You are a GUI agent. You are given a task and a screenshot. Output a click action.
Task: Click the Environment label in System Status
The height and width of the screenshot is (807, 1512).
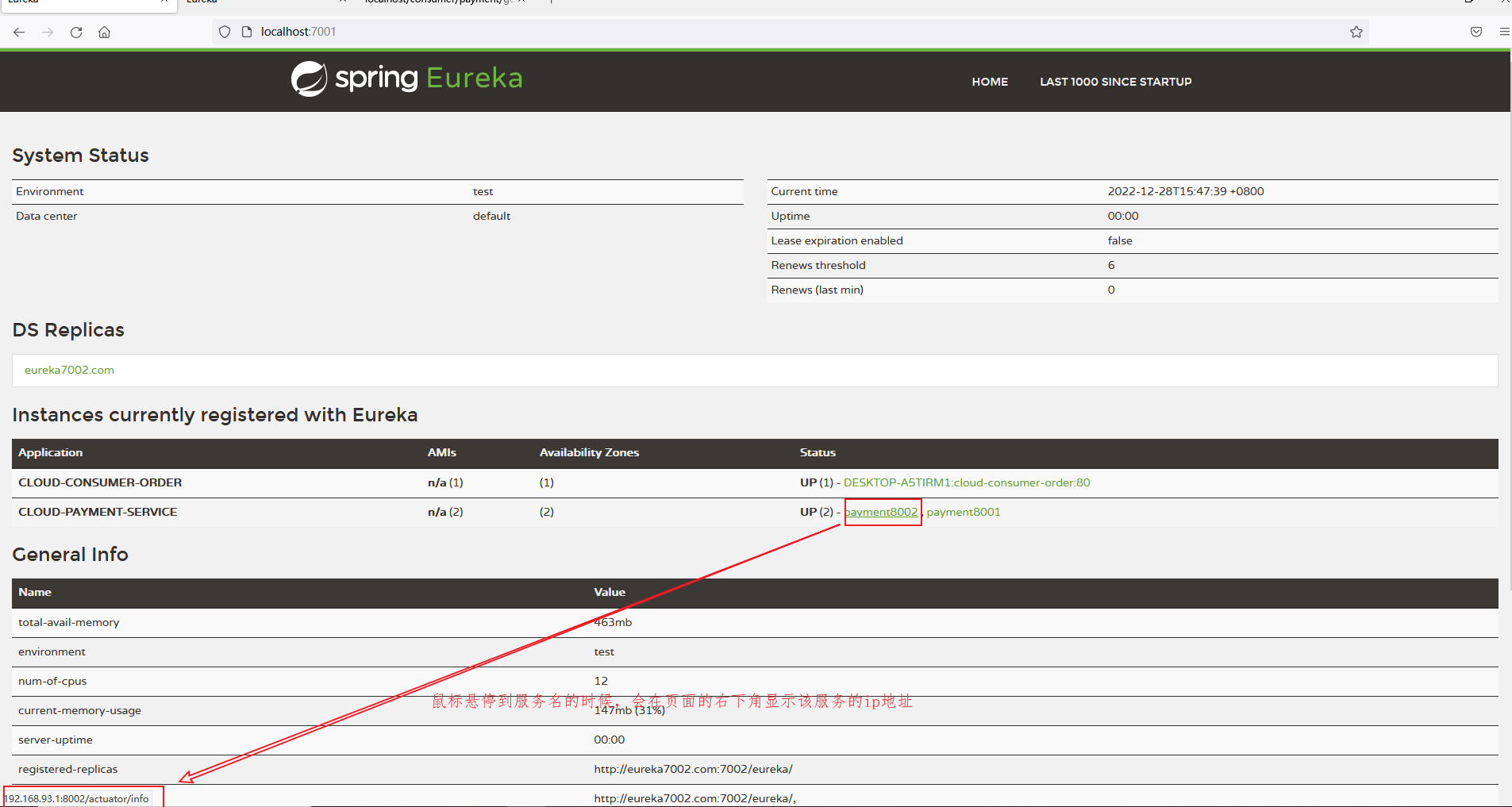click(49, 191)
